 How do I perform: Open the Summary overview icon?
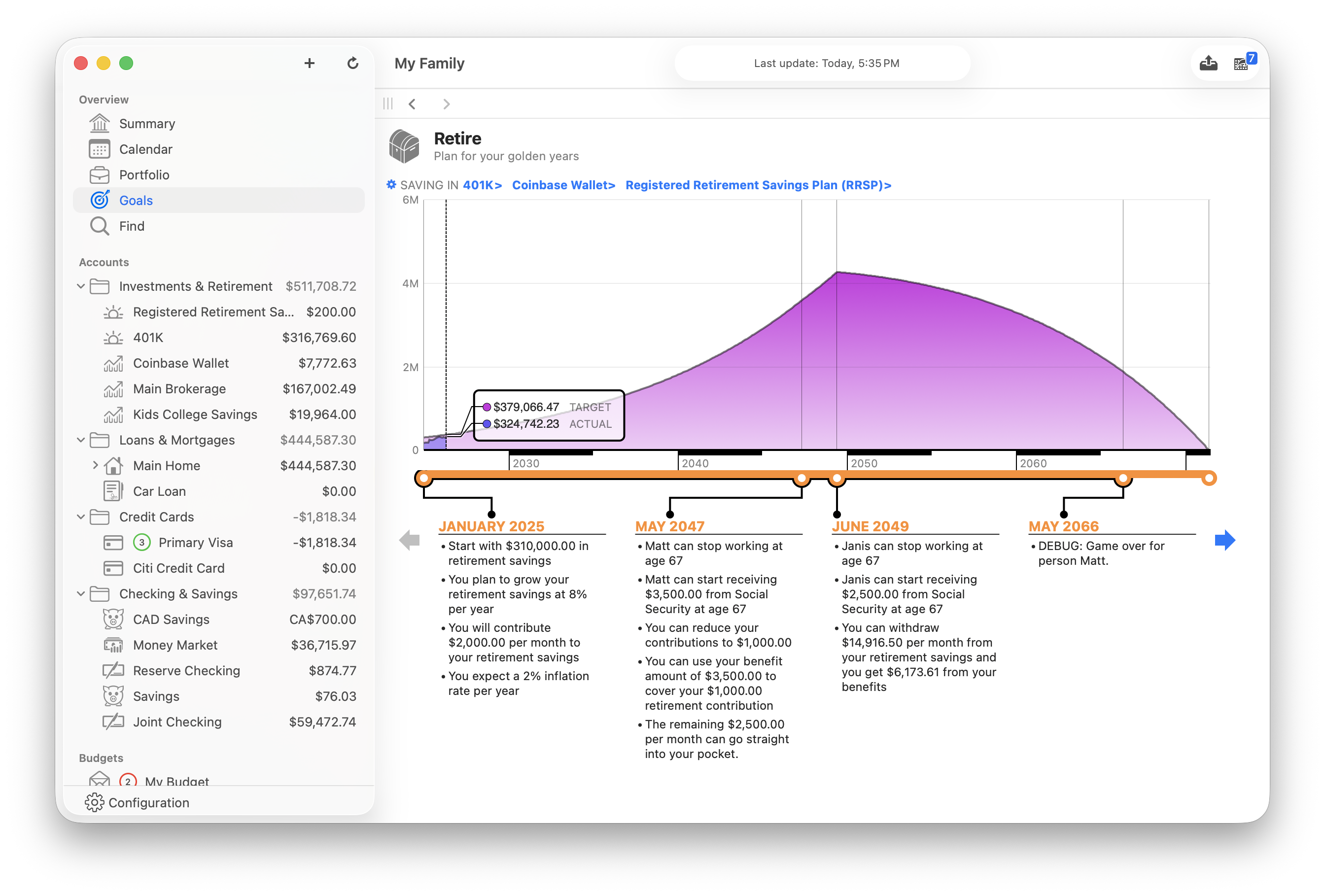coord(101,123)
